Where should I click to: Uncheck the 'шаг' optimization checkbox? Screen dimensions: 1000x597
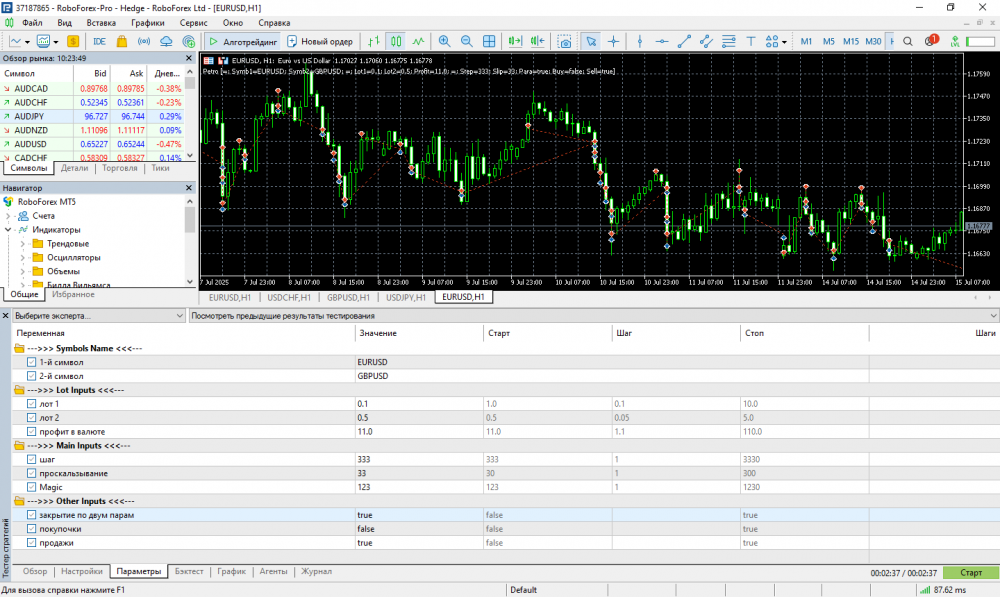click(32, 459)
